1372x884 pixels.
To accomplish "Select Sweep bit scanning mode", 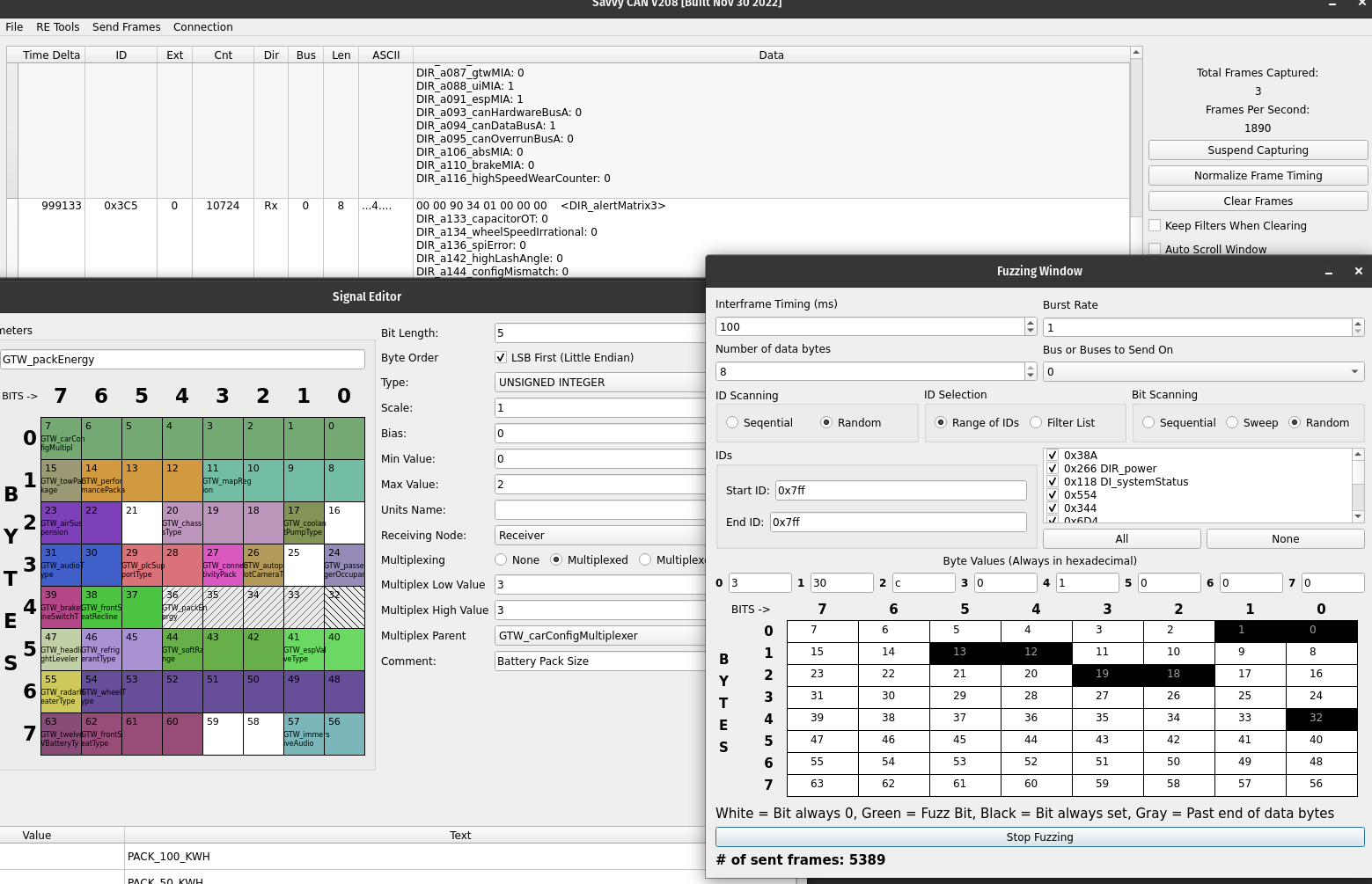I will [x=1232, y=423].
